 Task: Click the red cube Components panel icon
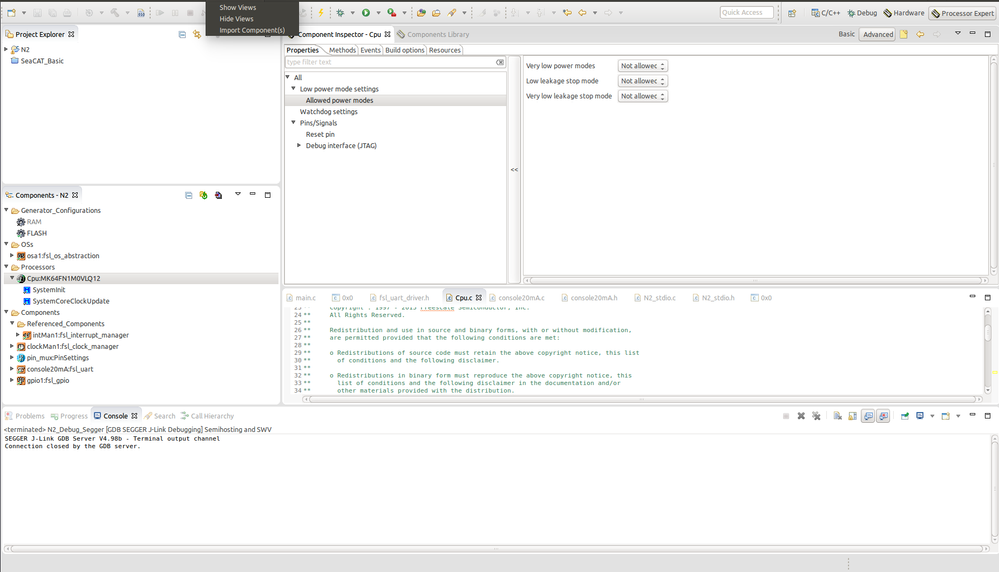pyautogui.click(x=219, y=195)
